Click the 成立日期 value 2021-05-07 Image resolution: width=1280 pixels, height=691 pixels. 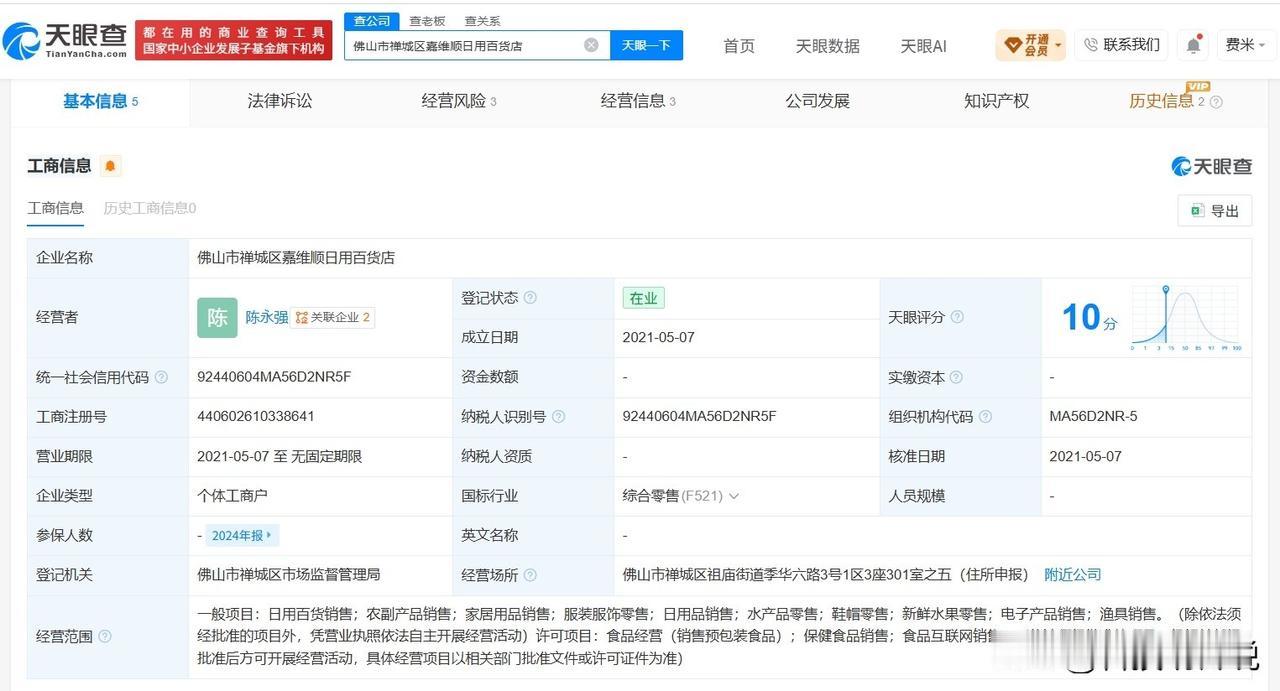tap(658, 337)
